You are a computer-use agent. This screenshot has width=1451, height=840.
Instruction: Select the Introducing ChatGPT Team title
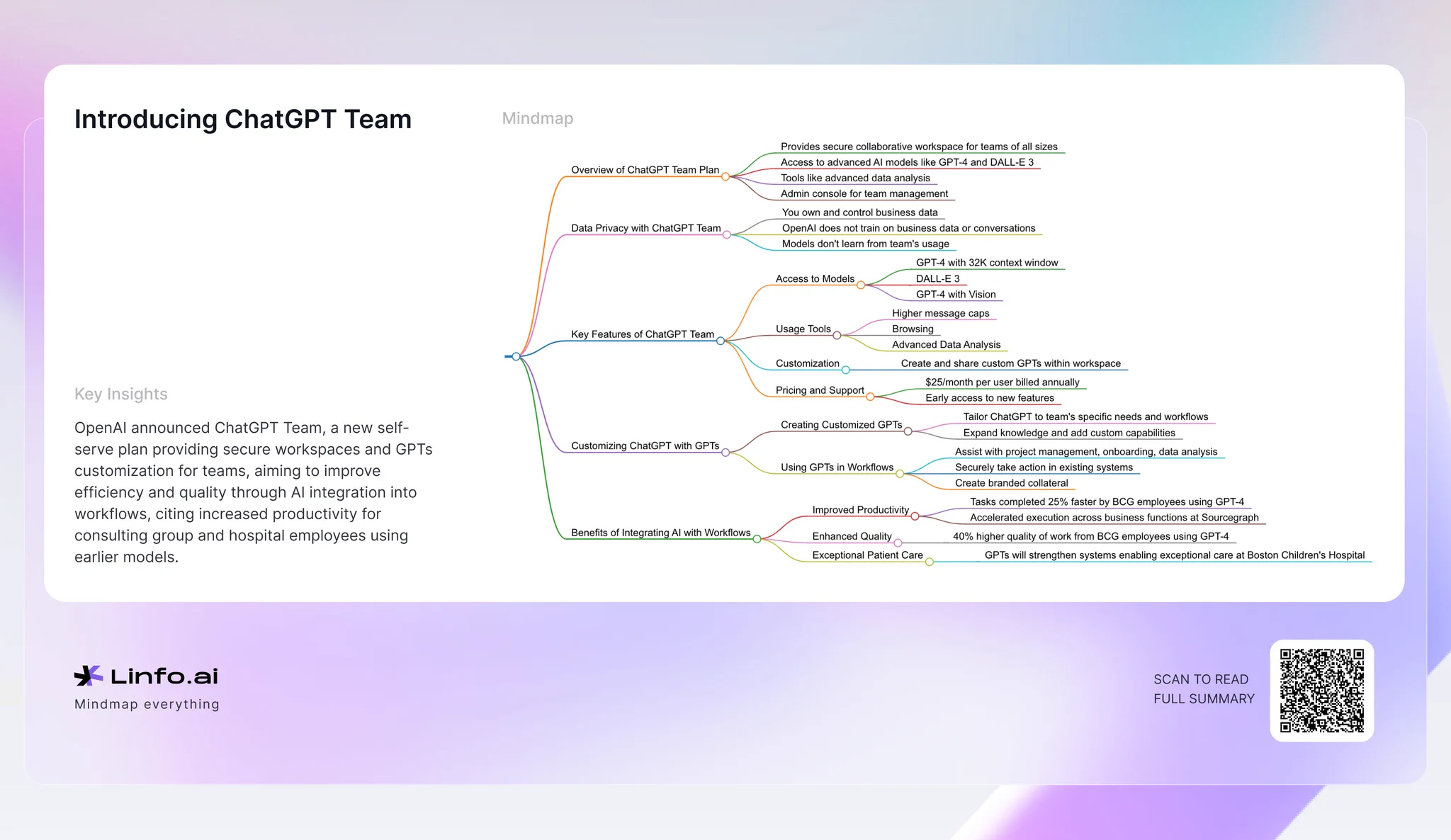tap(243, 119)
